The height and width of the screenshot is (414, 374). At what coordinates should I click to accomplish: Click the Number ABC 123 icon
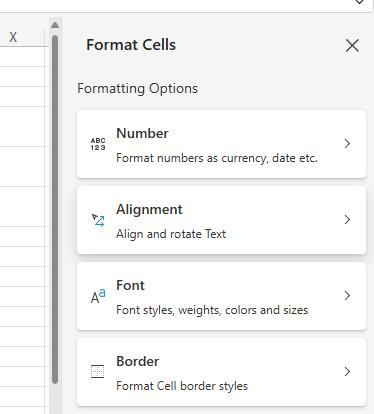pos(98,144)
